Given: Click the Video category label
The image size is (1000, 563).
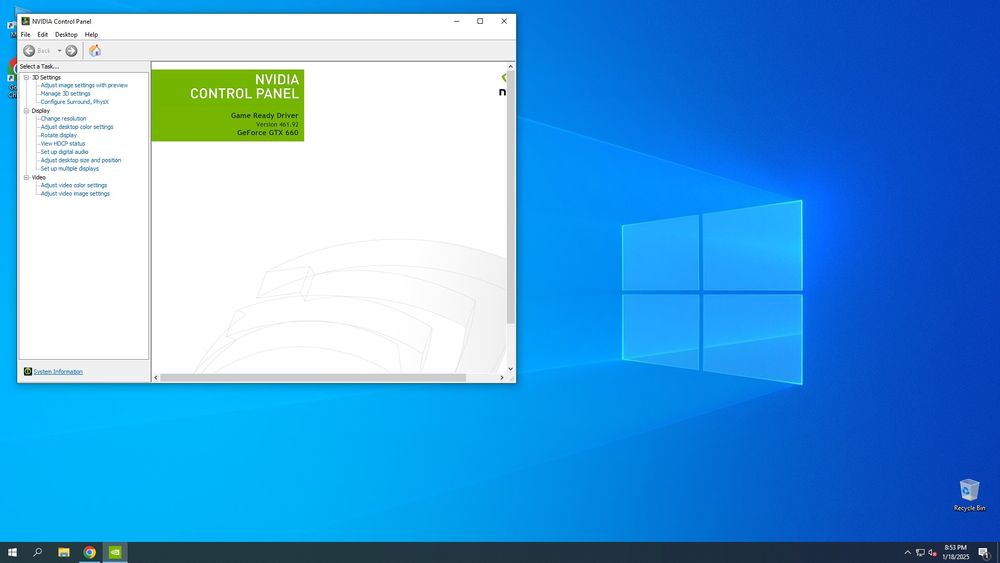Looking at the screenshot, I should click(39, 177).
